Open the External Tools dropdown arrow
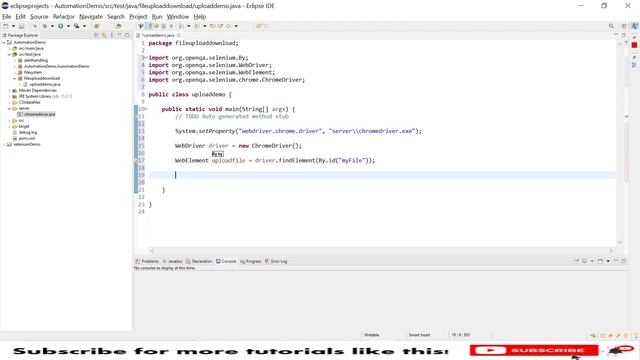Viewport: 640px width, 360px height. 84,26
